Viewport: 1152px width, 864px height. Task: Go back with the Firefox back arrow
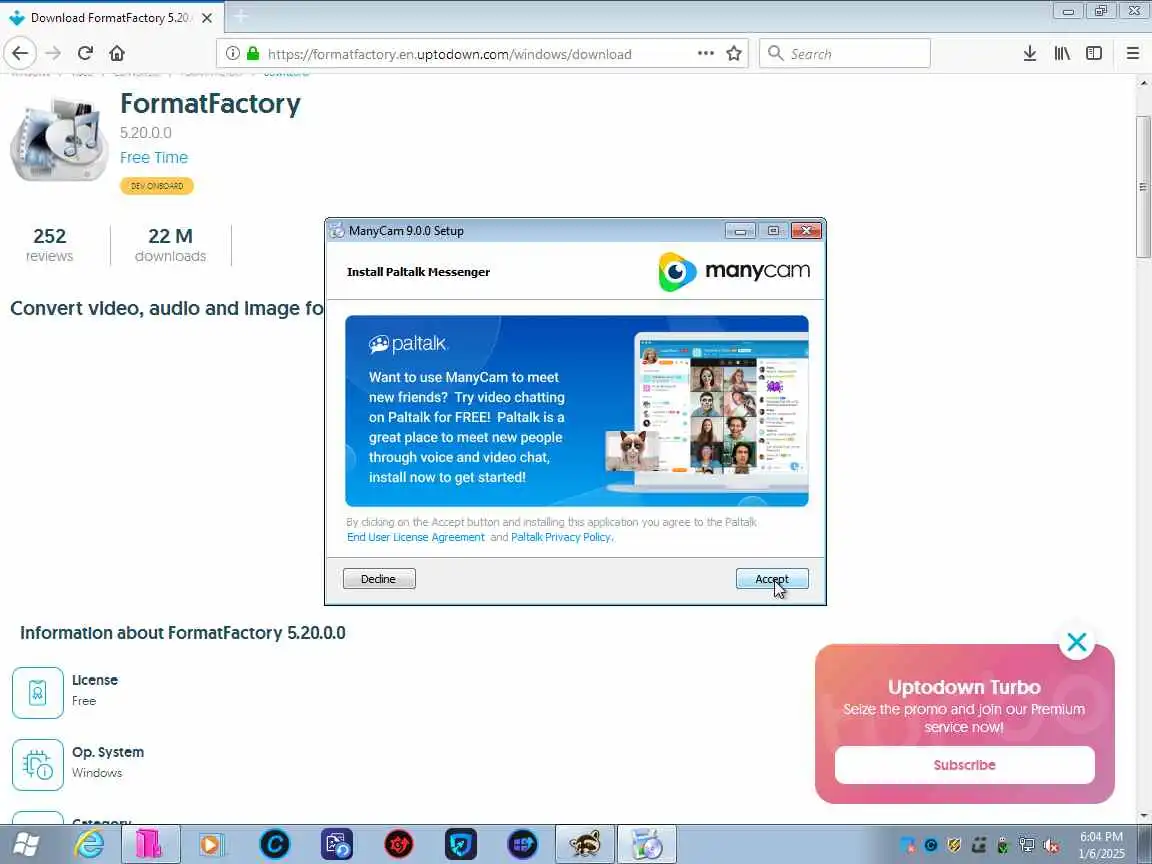pos(20,53)
